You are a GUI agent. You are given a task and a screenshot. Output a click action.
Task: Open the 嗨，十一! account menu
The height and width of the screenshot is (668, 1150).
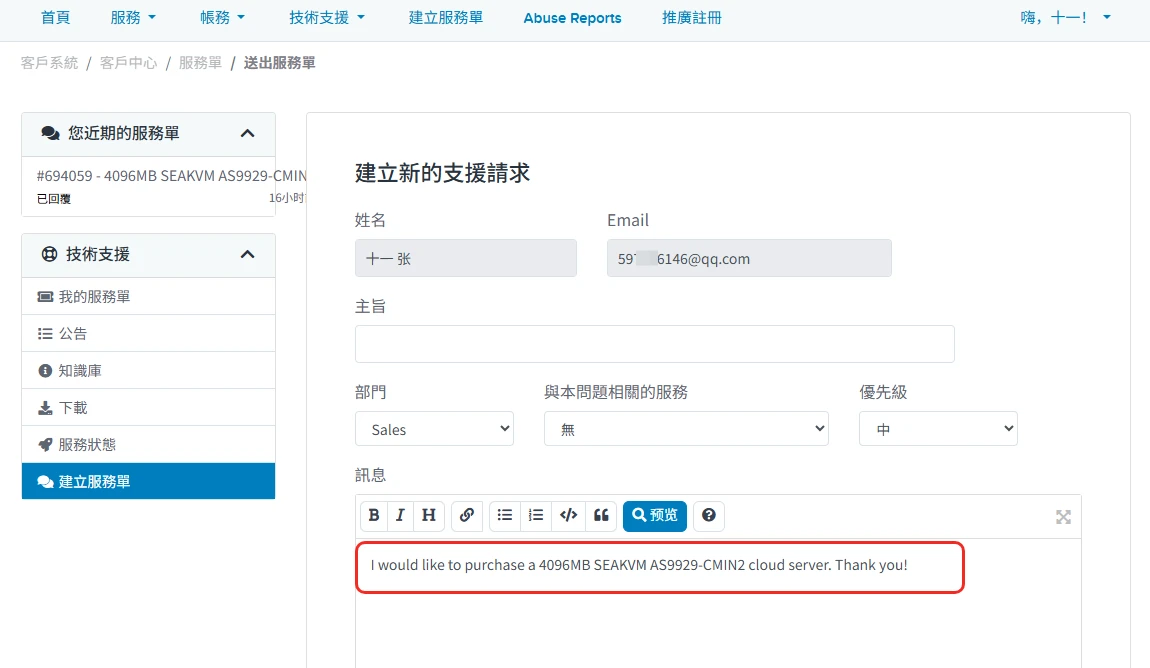point(1065,18)
